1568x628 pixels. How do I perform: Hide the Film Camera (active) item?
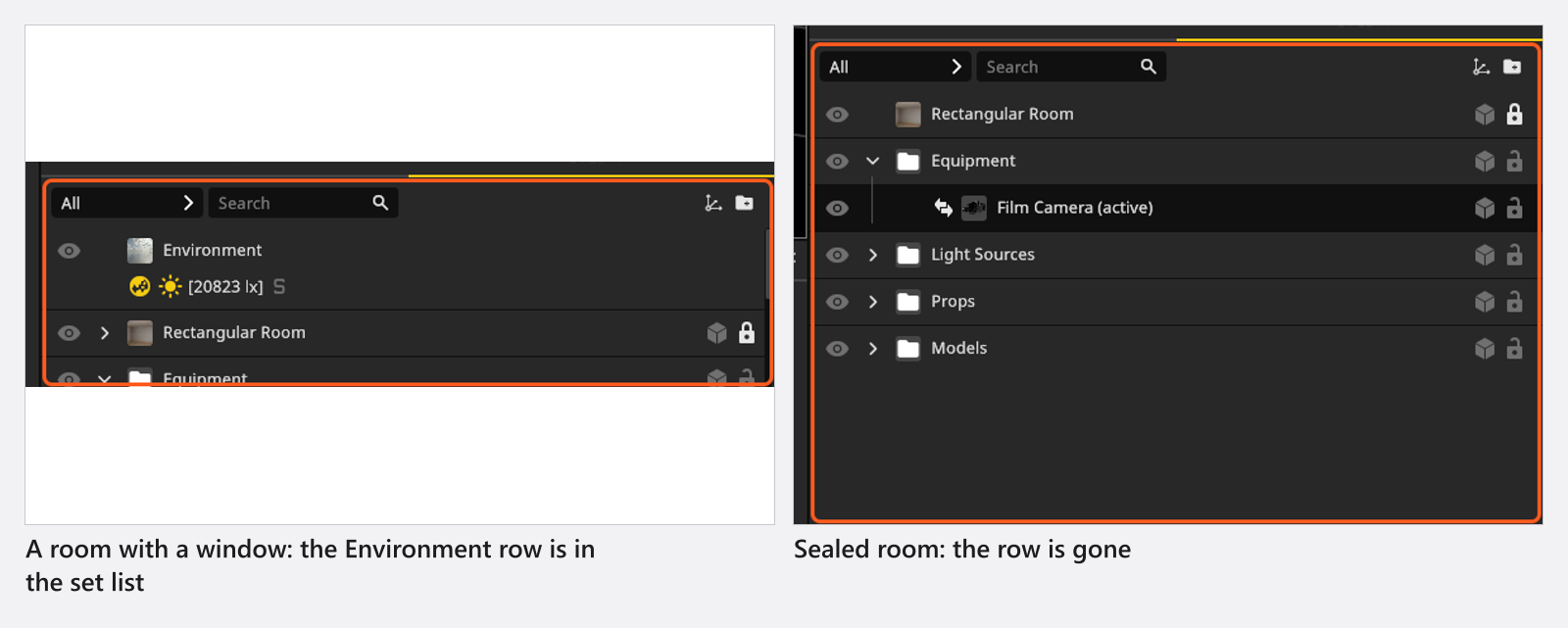(837, 208)
